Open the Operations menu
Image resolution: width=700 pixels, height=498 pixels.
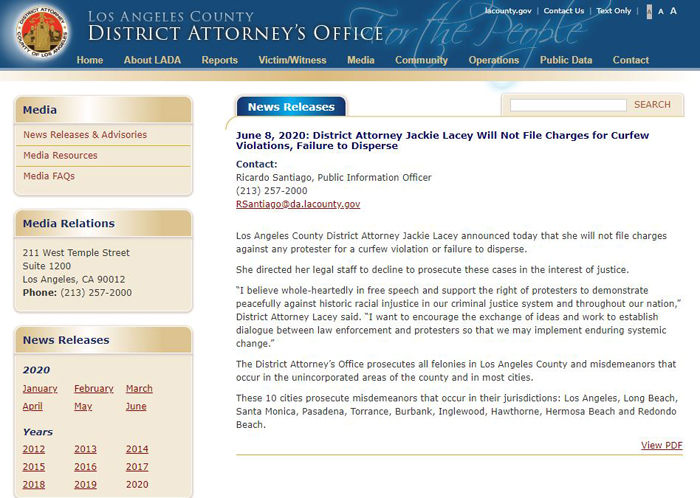[x=494, y=60]
